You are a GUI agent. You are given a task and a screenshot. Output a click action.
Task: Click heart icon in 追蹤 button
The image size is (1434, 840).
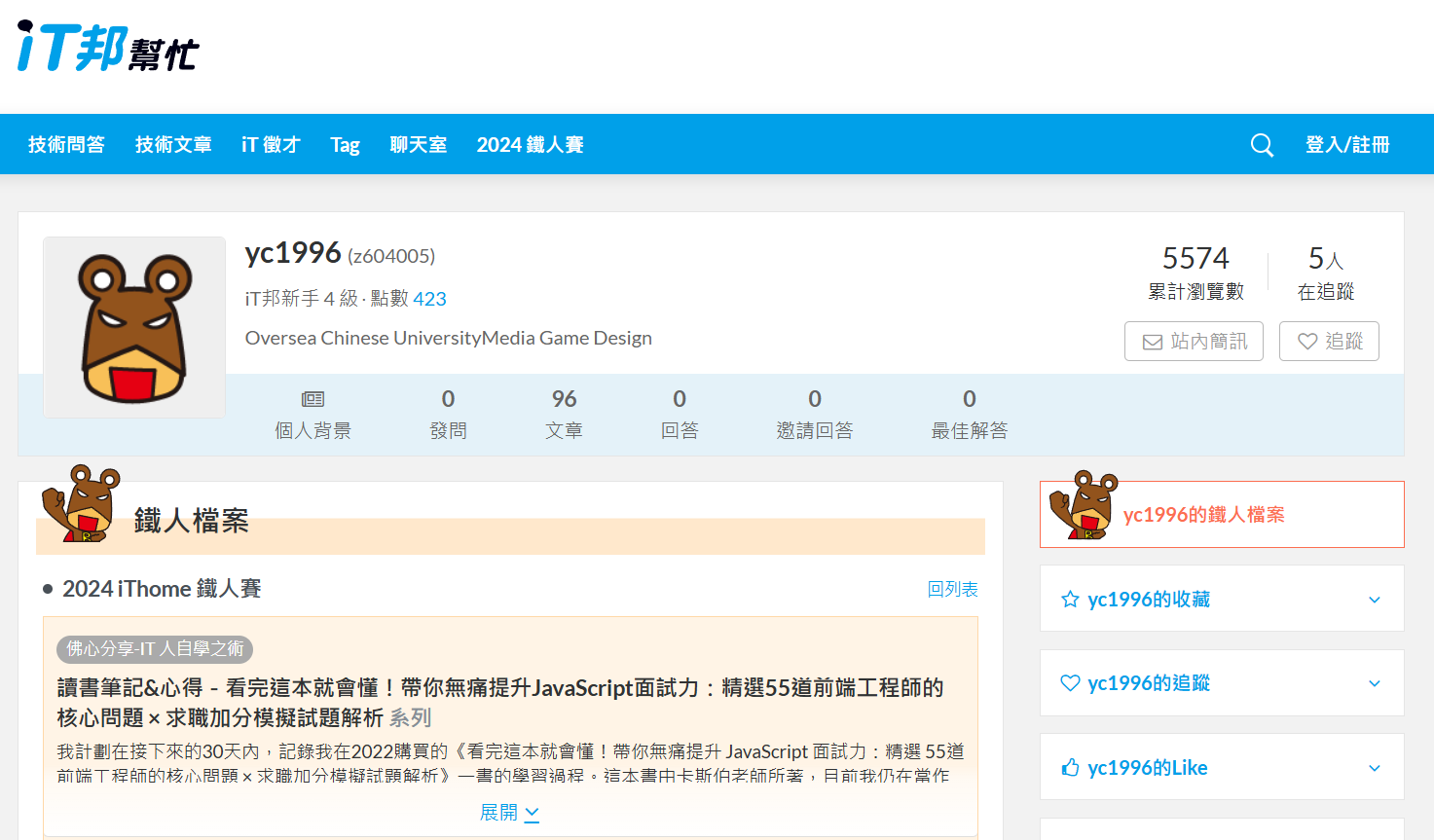point(1307,342)
